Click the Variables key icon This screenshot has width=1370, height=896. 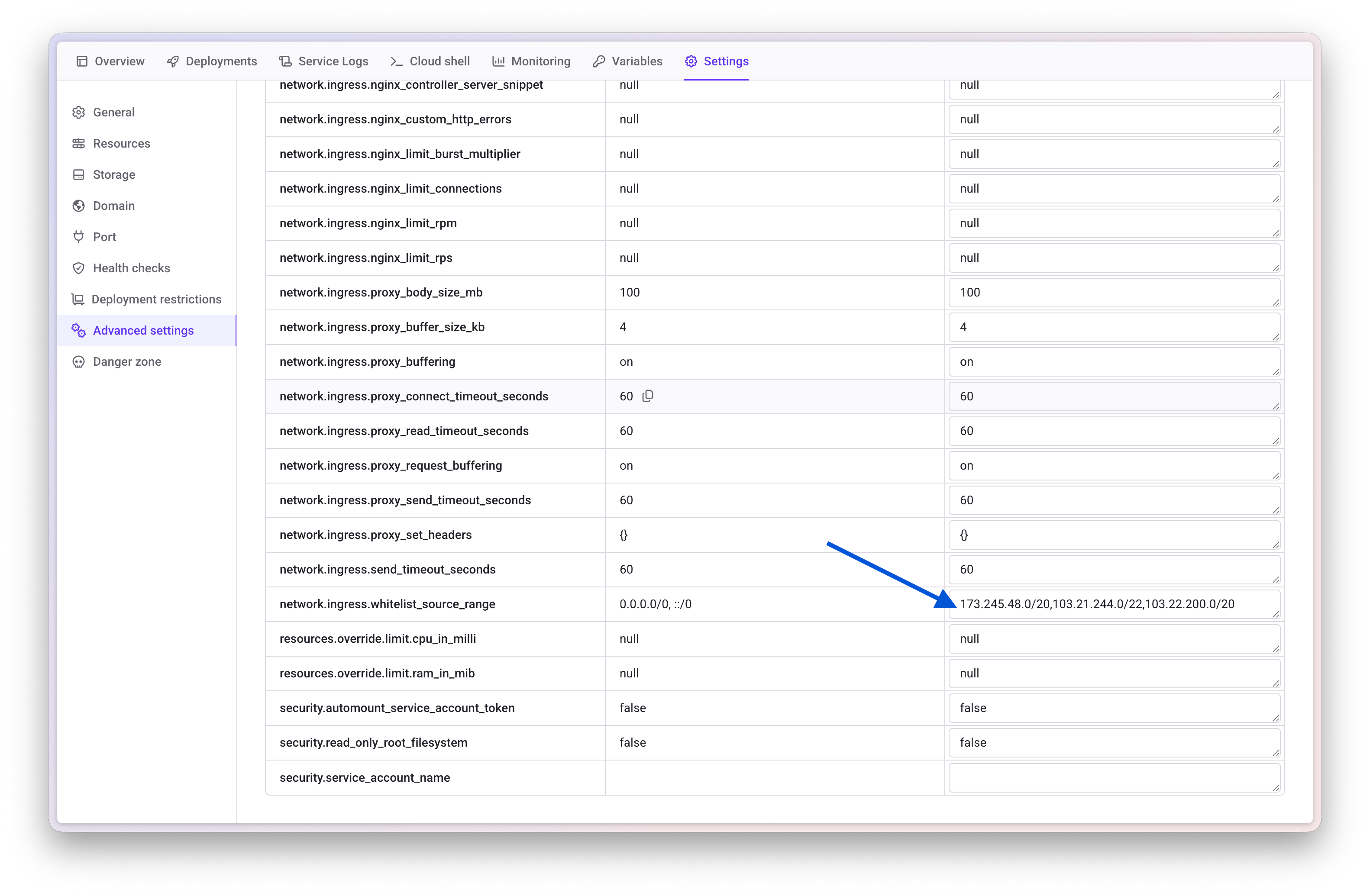[599, 61]
